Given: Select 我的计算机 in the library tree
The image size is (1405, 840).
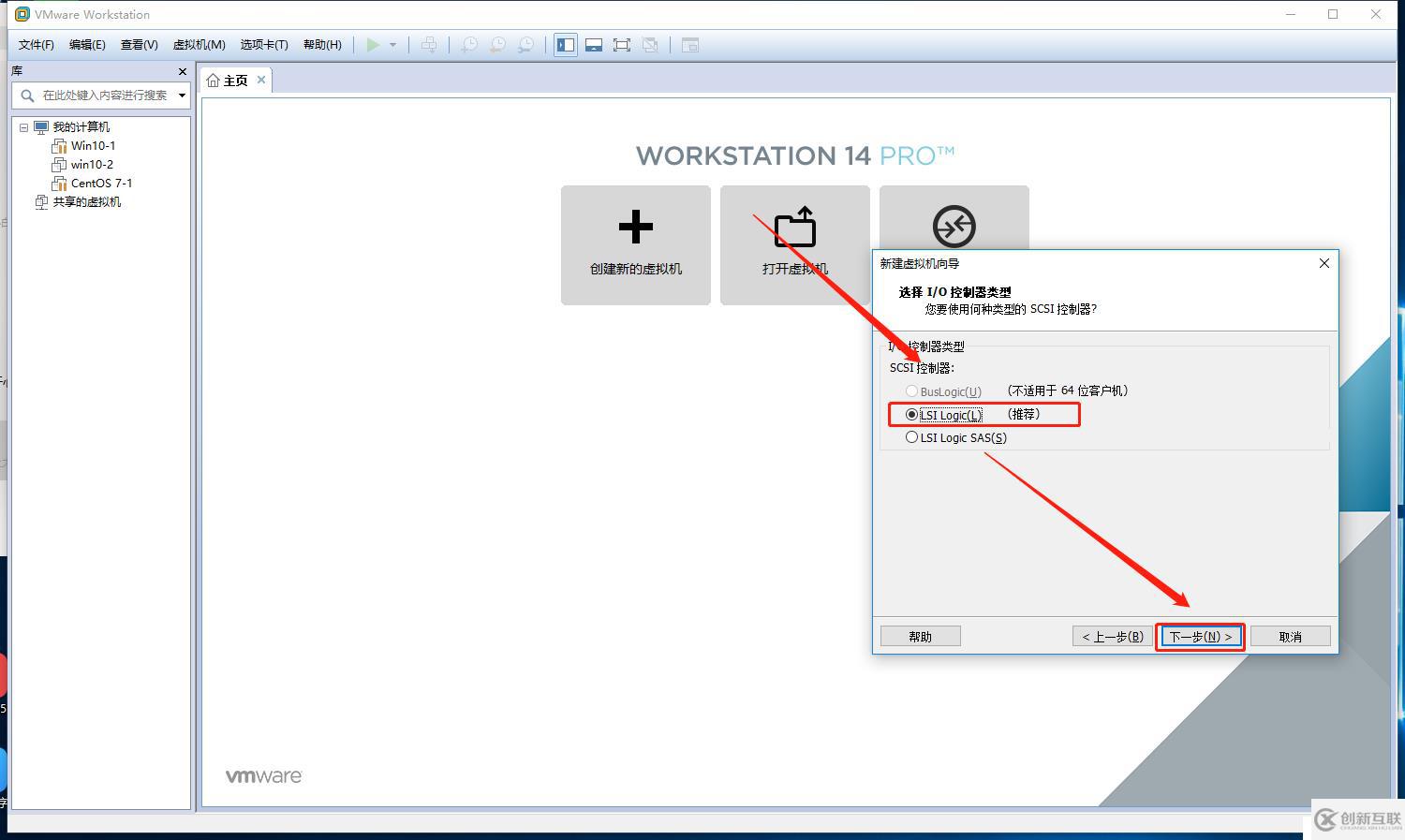Looking at the screenshot, I should click(x=81, y=127).
